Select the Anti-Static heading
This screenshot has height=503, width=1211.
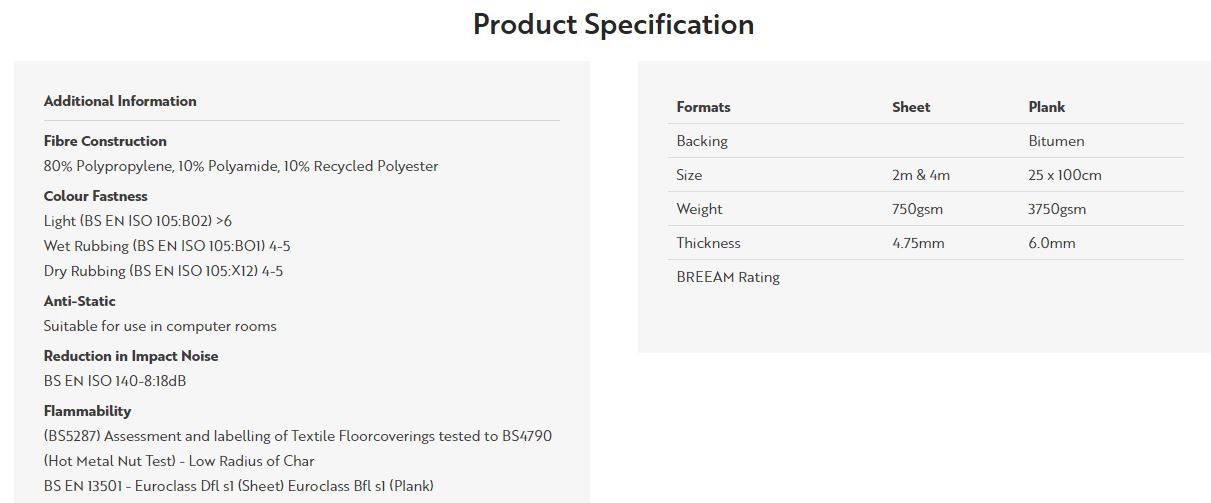coord(80,301)
